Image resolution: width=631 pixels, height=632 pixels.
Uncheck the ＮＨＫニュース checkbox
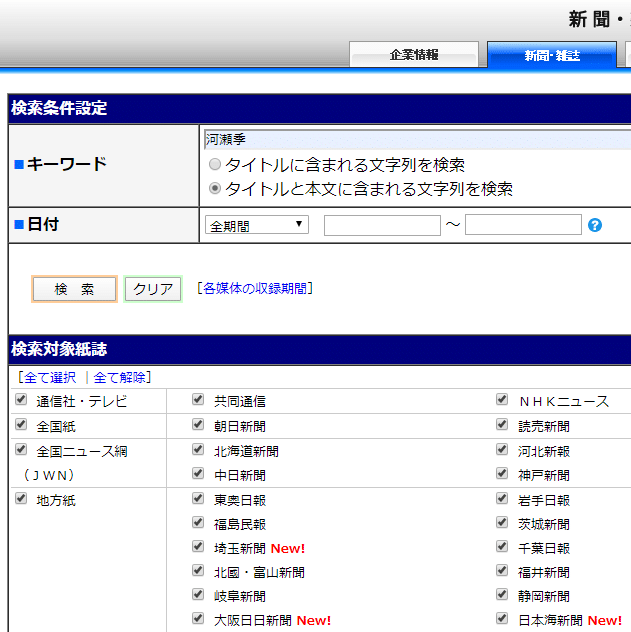(x=502, y=399)
